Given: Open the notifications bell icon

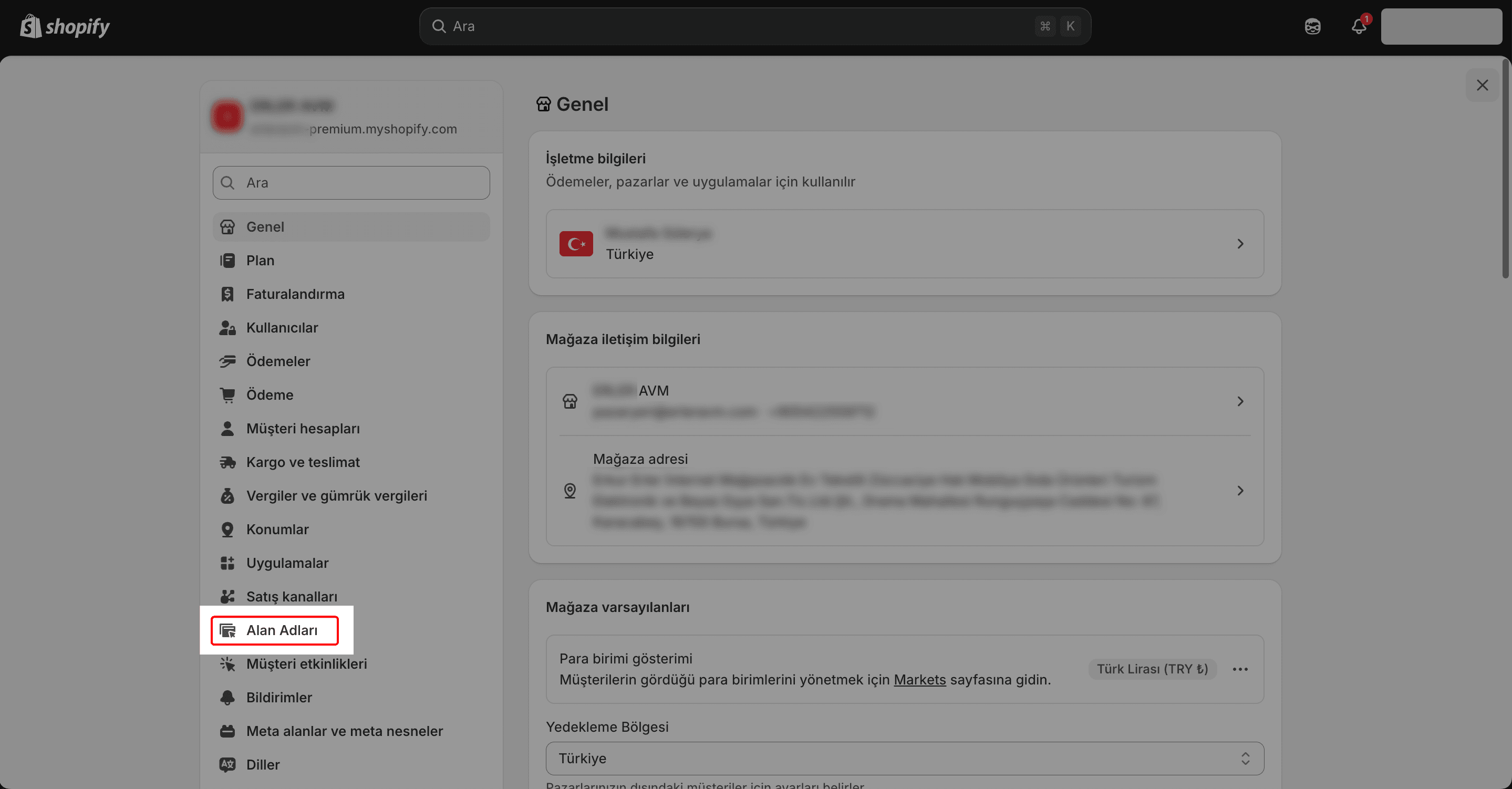Looking at the screenshot, I should point(1358,26).
